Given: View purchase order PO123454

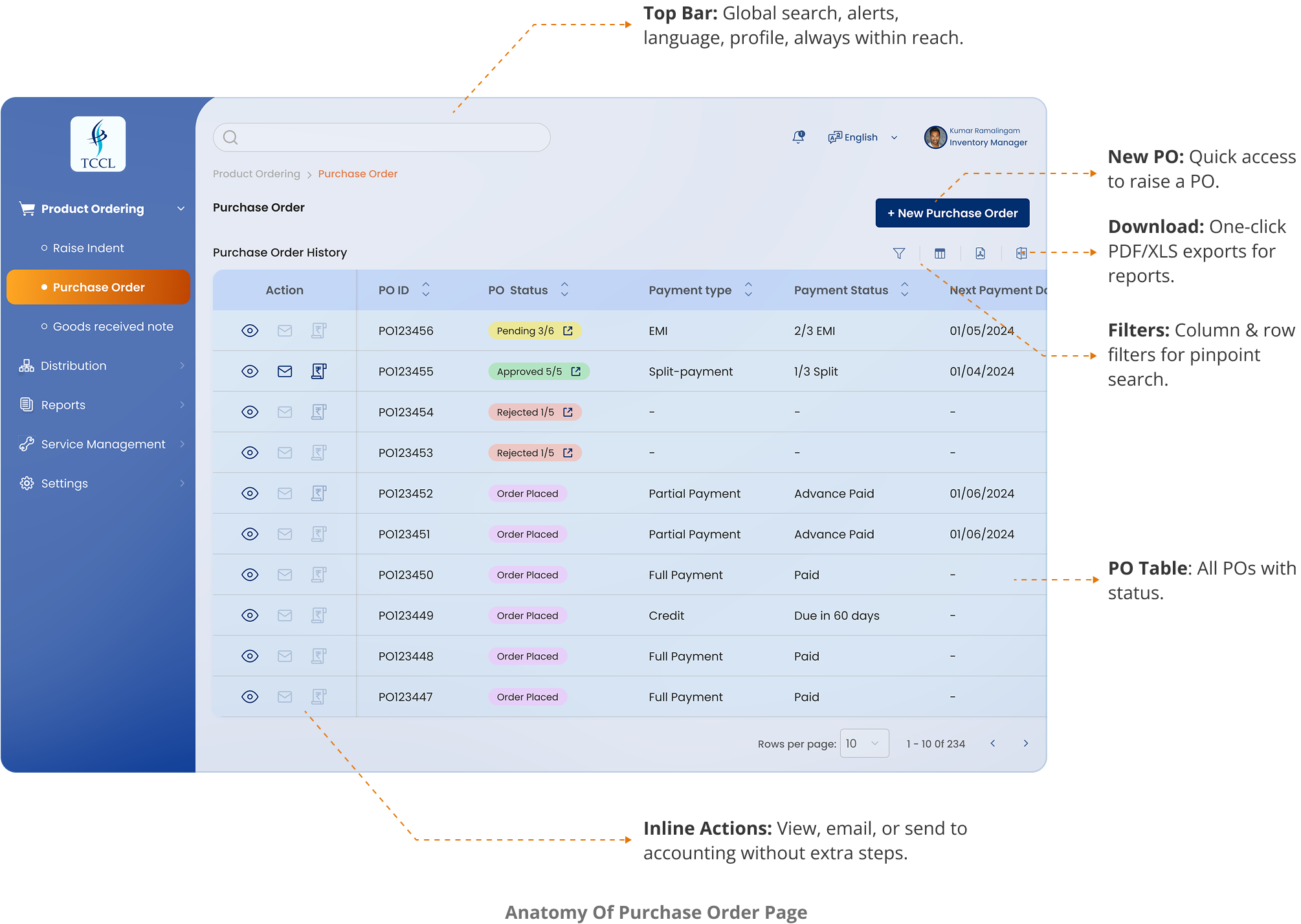Looking at the screenshot, I should point(250,412).
